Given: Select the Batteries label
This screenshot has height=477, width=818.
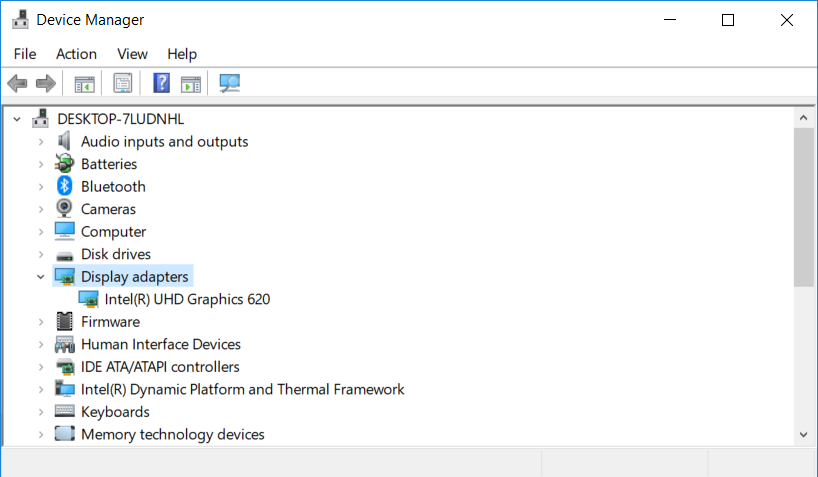Looking at the screenshot, I should pyautogui.click(x=109, y=164).
